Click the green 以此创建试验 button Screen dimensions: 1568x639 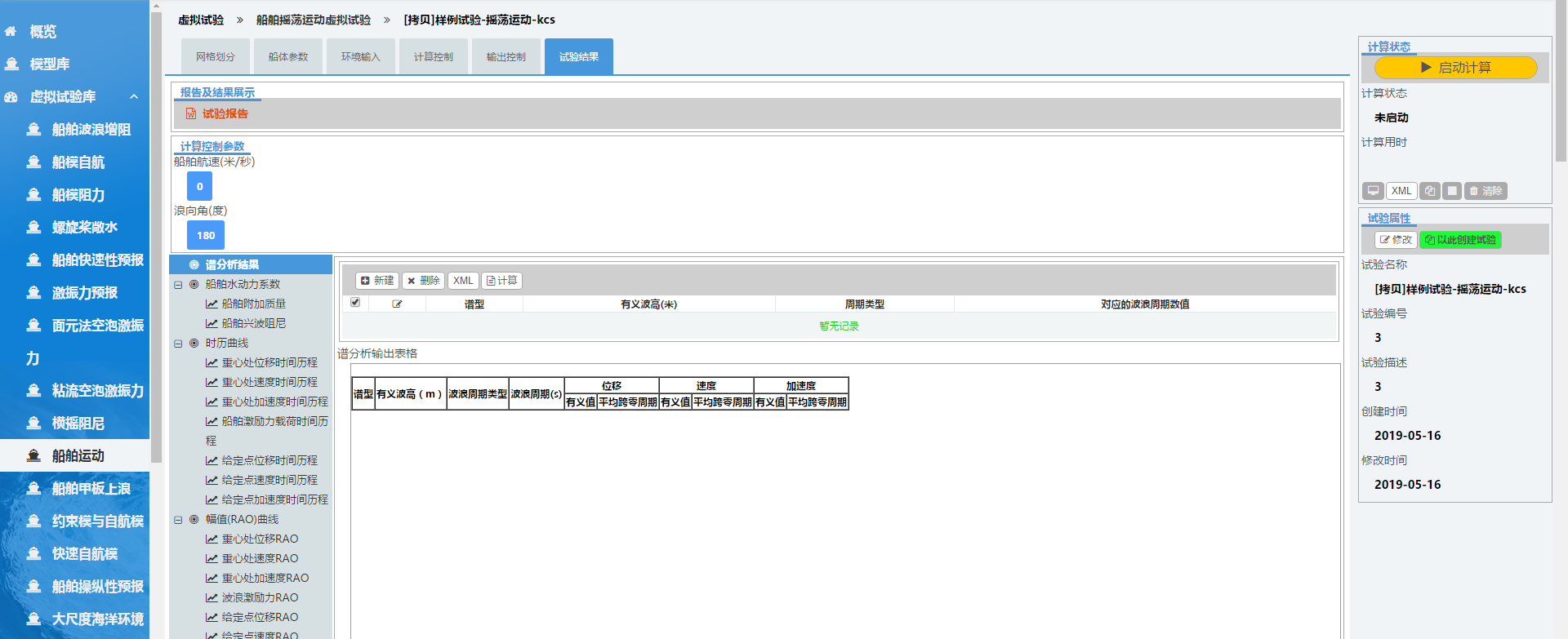tap(1460, 240)
